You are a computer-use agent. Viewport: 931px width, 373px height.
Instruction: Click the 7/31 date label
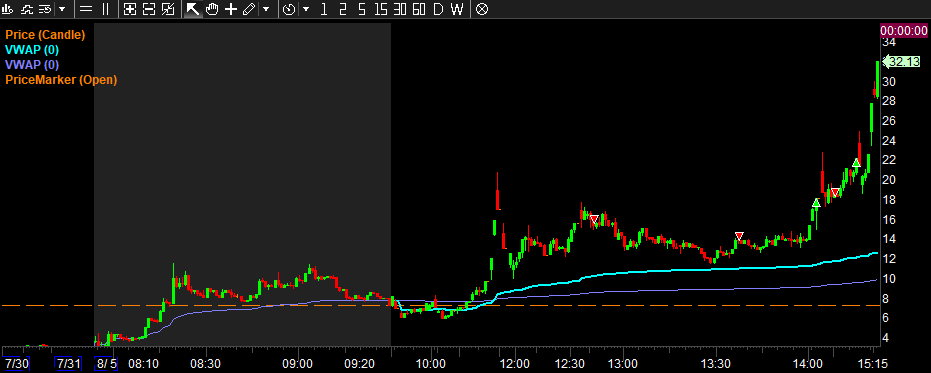tap(67, 362)
